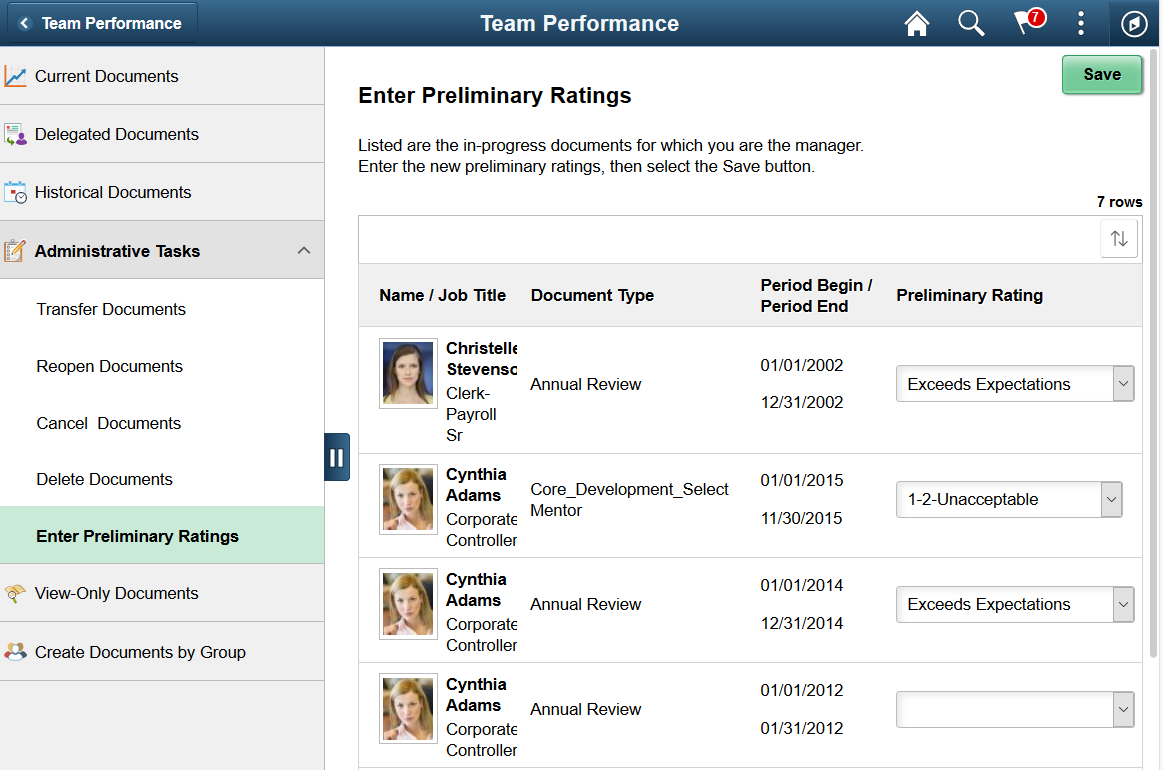The image size is (1166, 770).
Task: Open the Actions menu three-dot icon
Action: (x=1080, y=23)
